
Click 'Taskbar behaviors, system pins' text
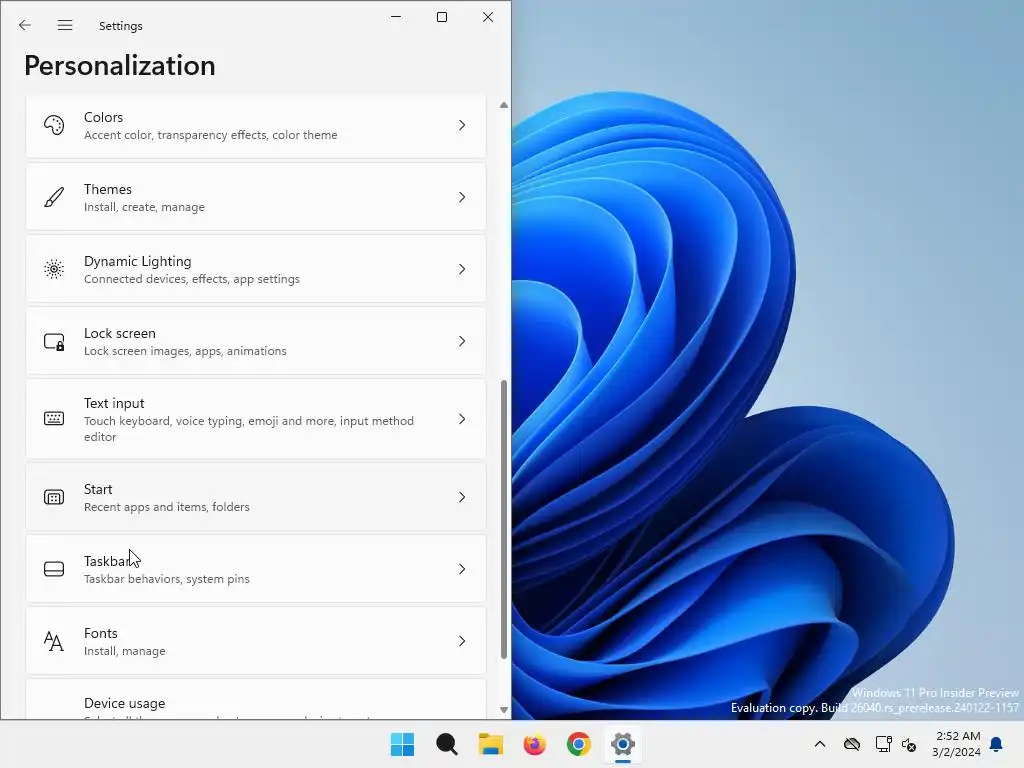tap(167, 579)
